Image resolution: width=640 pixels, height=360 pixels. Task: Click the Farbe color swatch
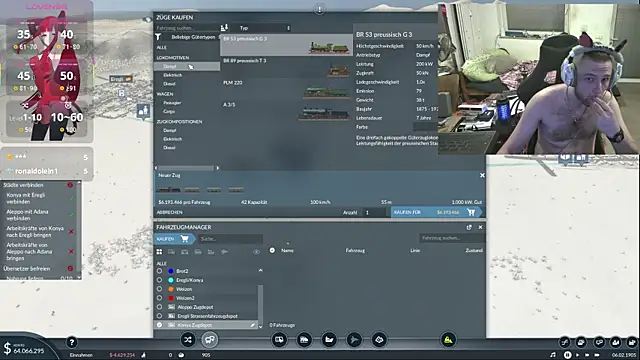[425, 127]
